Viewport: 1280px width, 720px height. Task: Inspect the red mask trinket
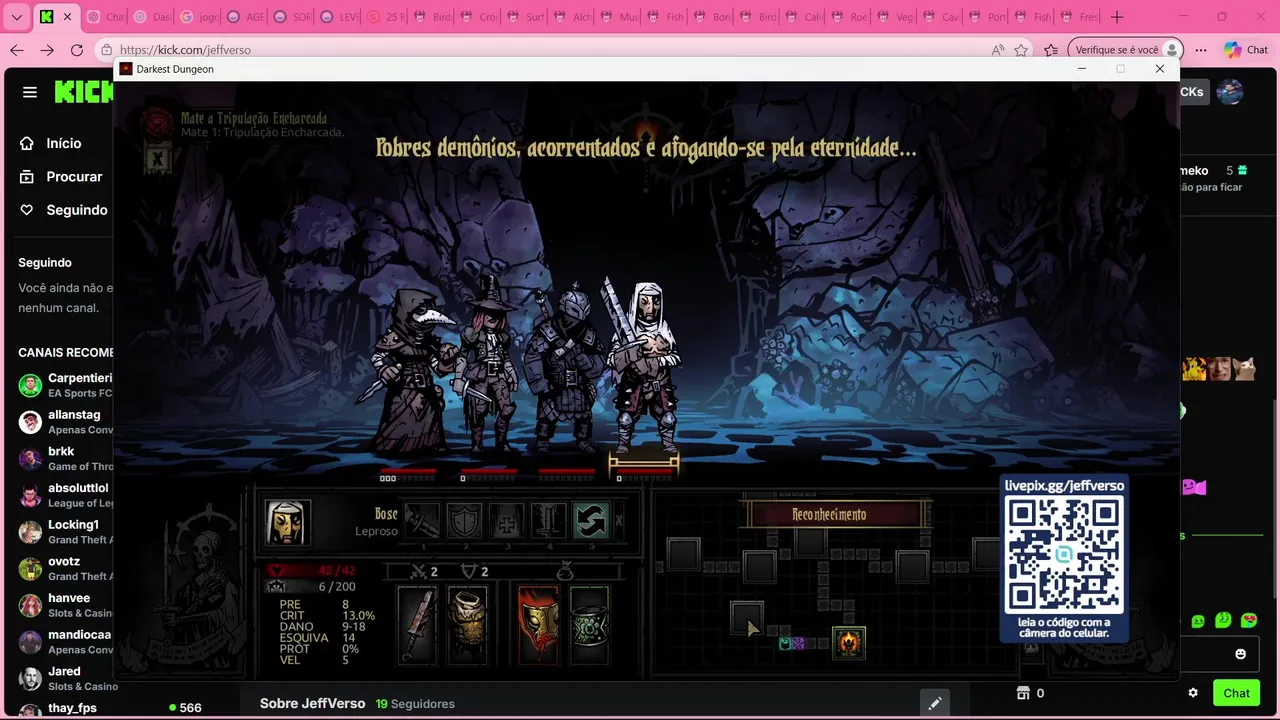pos(538,626)
